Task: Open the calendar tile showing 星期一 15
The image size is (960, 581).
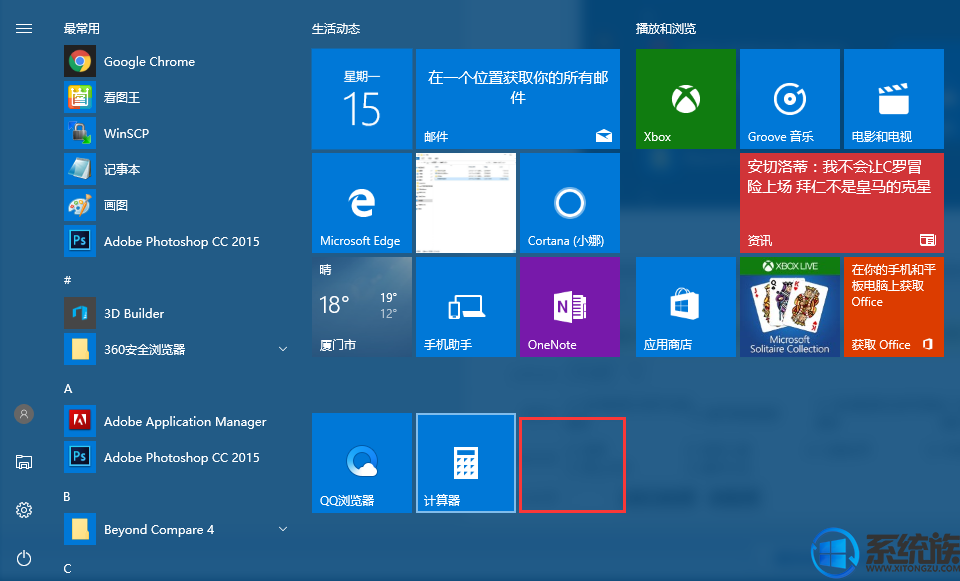Action: coord(362,99)
